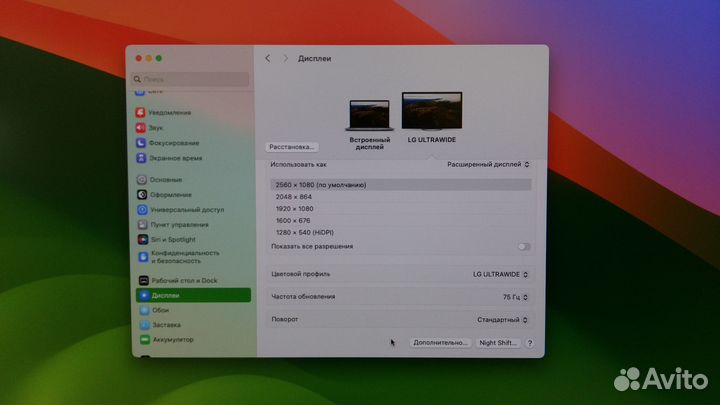Click the Siri и Spotlight label
Image resolution: width=720 pixels, height=405 pixels.
coord(173,240)
